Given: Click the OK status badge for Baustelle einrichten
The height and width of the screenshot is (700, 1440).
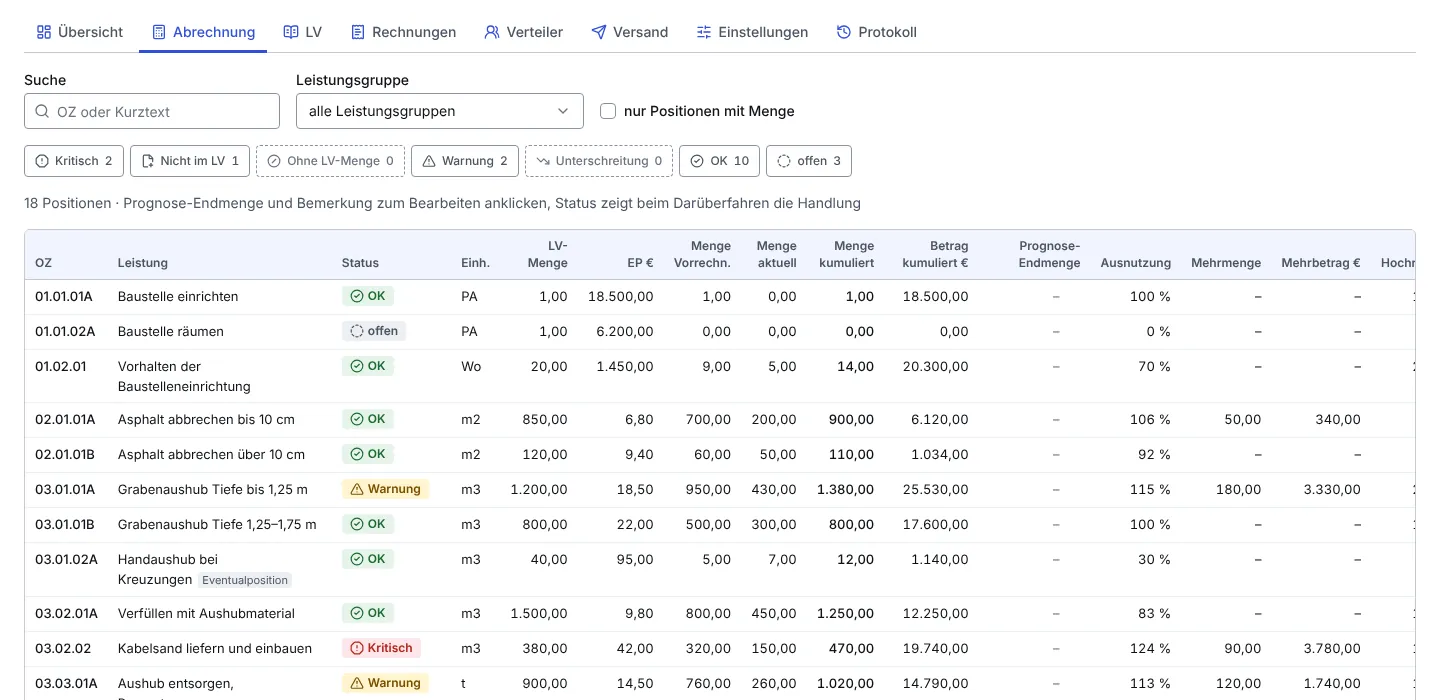Looking at the screenshot, I should click(x=367, y=296).
